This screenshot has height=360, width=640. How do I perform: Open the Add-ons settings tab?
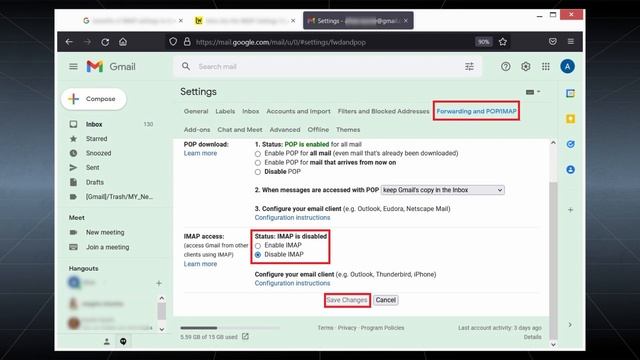197,129
